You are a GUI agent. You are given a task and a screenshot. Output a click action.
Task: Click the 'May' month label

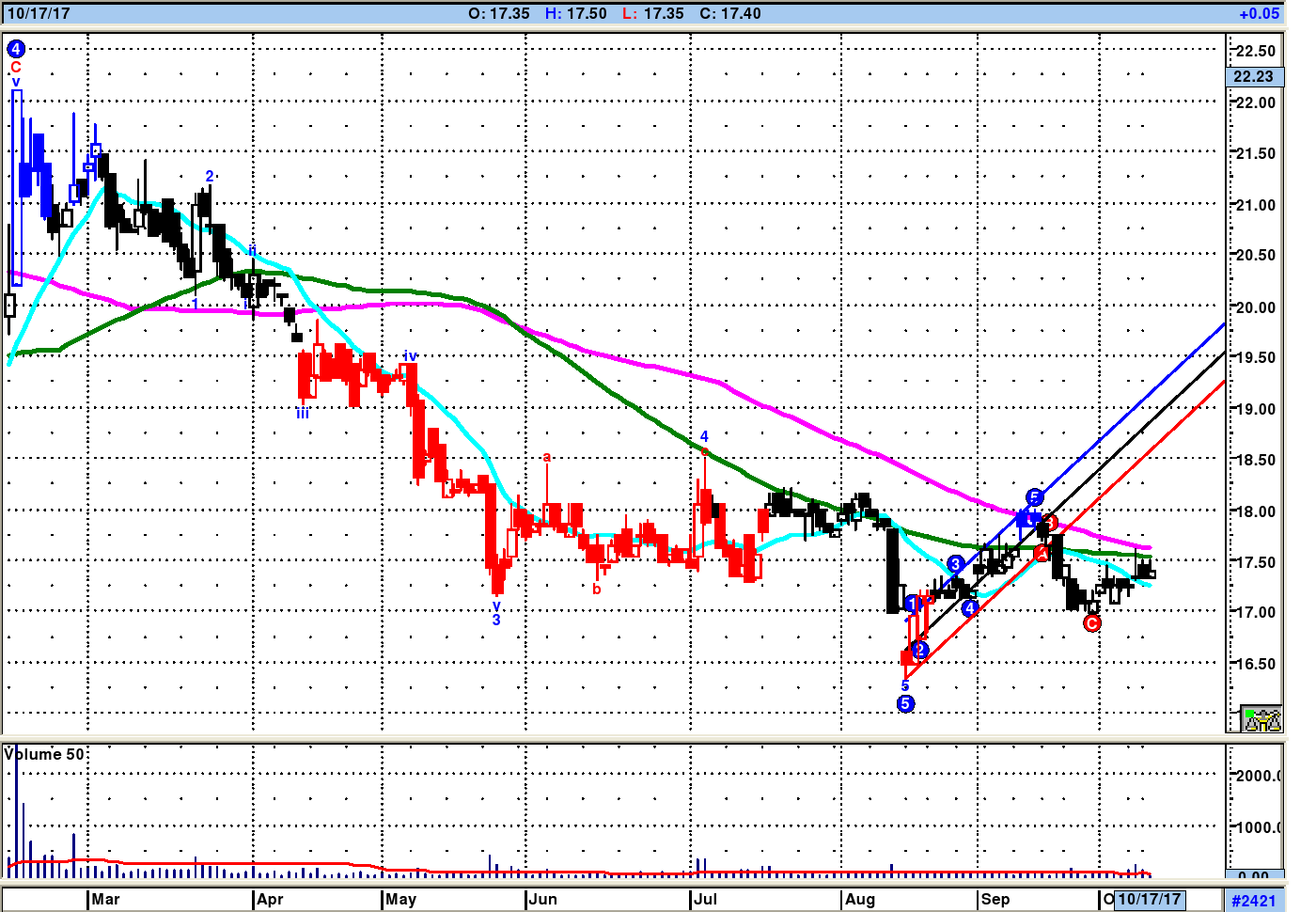click(400, 899)
